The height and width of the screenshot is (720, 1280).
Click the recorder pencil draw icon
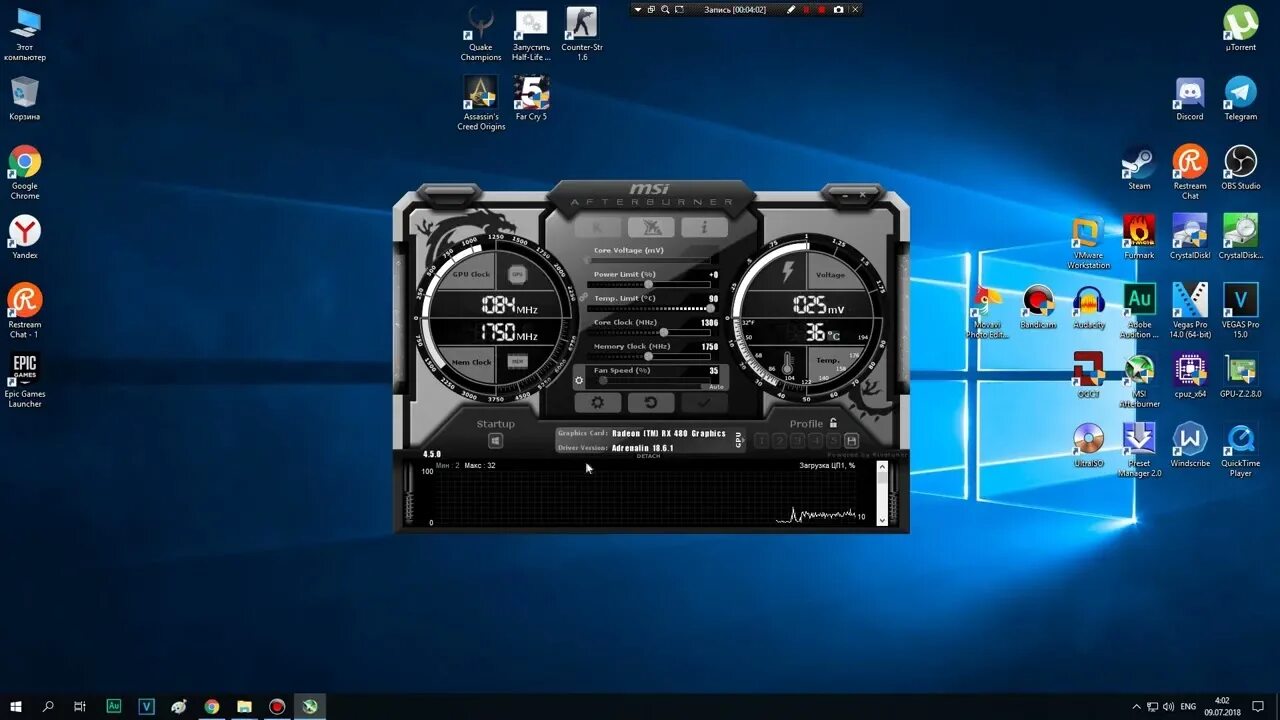(x=791, y=9)
